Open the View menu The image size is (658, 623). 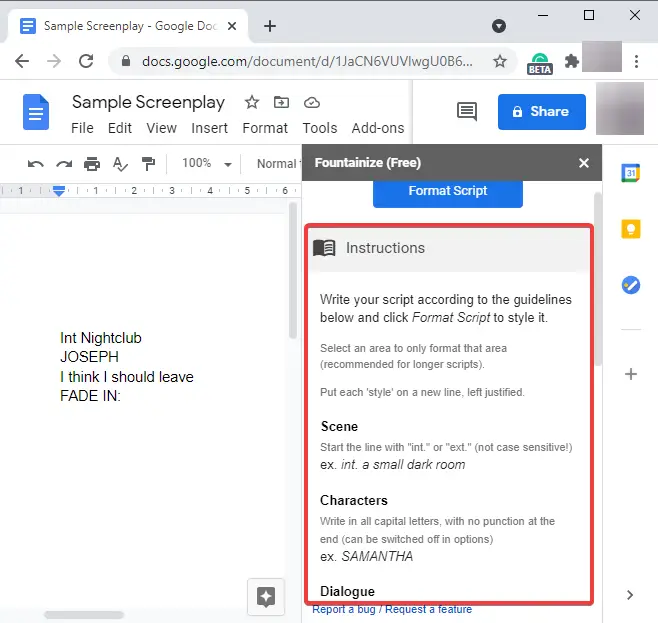(x=162, y=128)
